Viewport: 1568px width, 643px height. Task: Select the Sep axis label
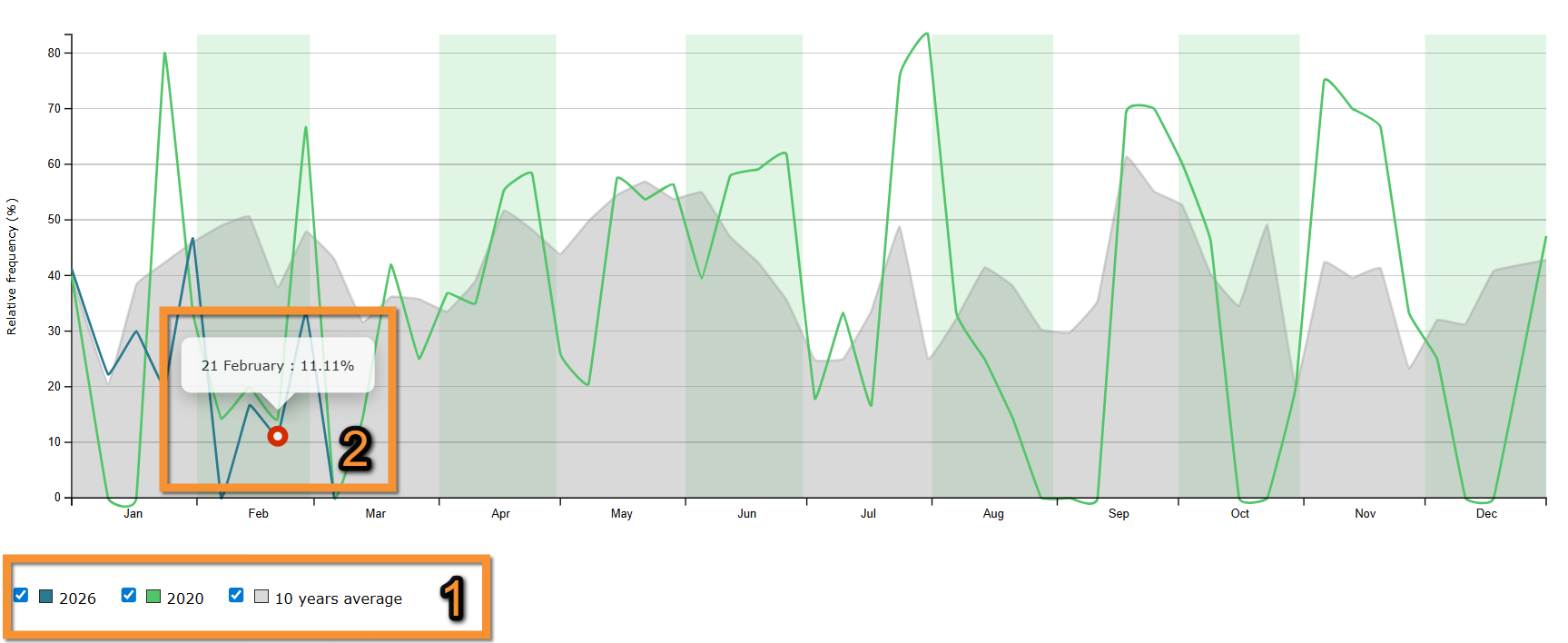[1119, 514]
